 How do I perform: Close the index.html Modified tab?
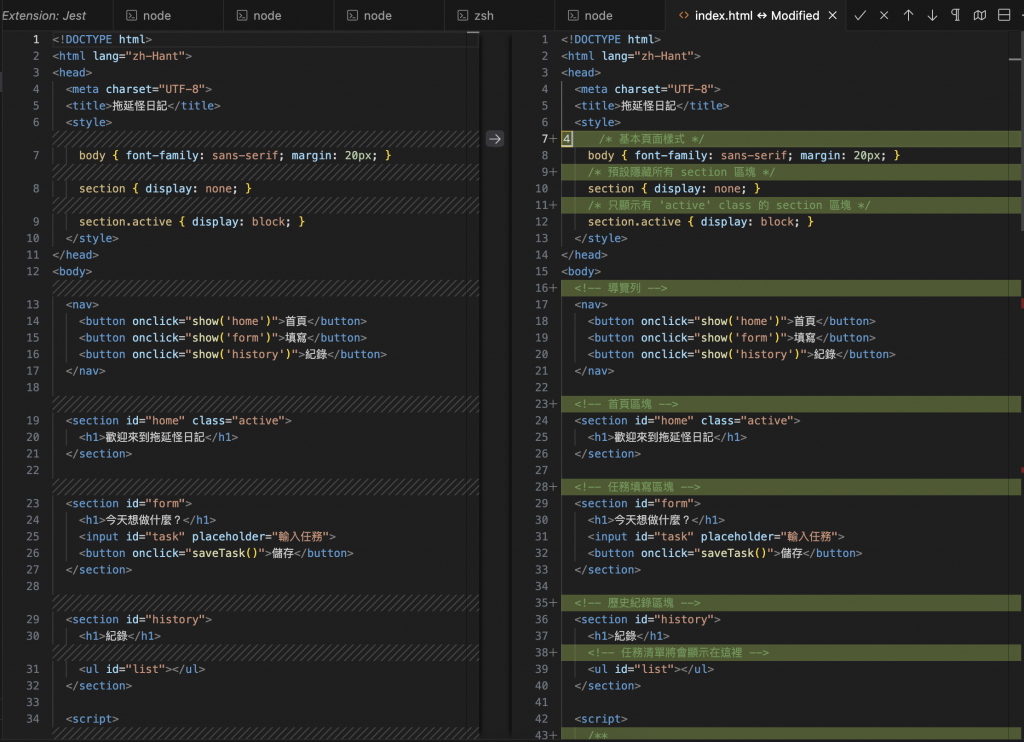(x=833, y=16)
